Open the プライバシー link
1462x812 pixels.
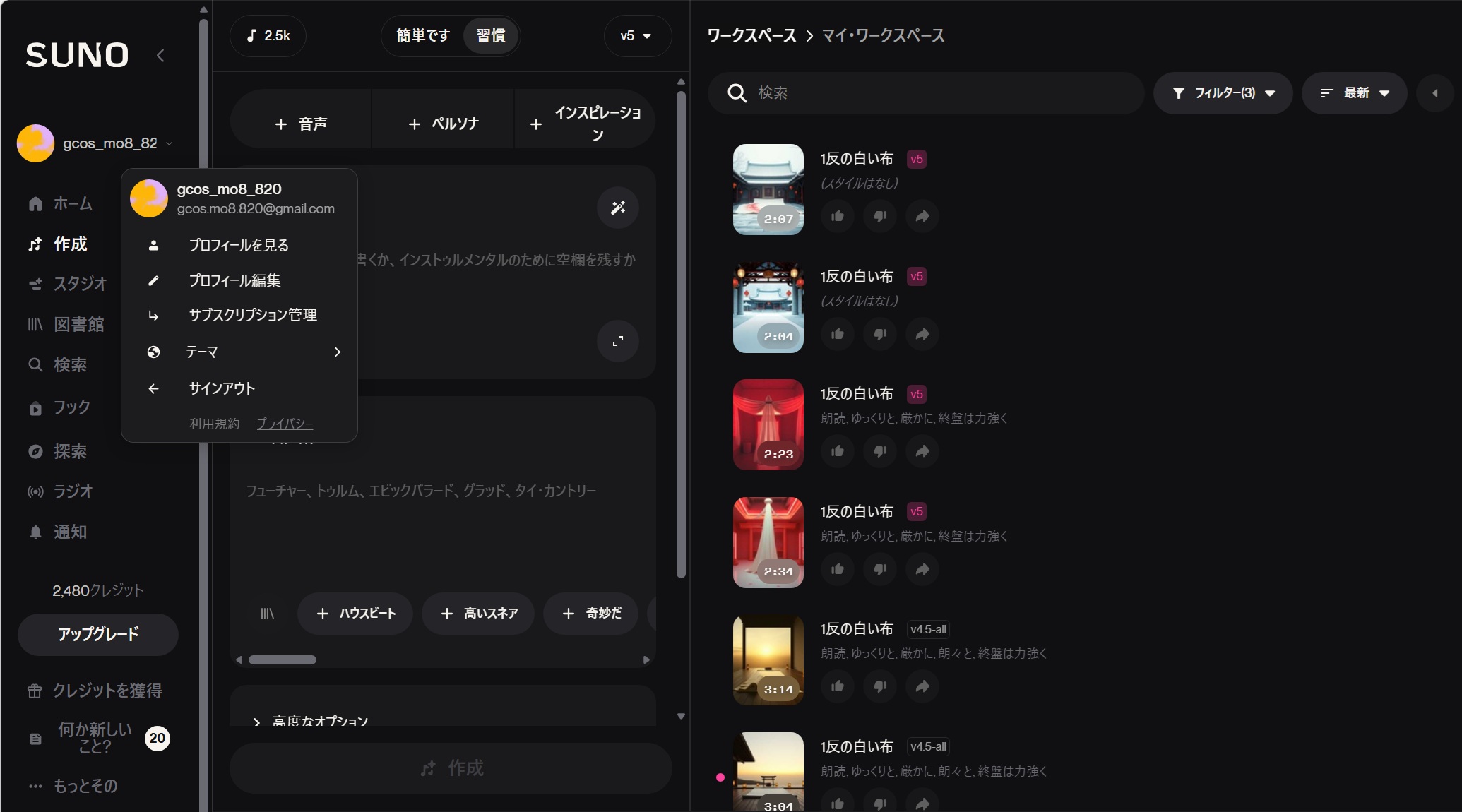285,424
